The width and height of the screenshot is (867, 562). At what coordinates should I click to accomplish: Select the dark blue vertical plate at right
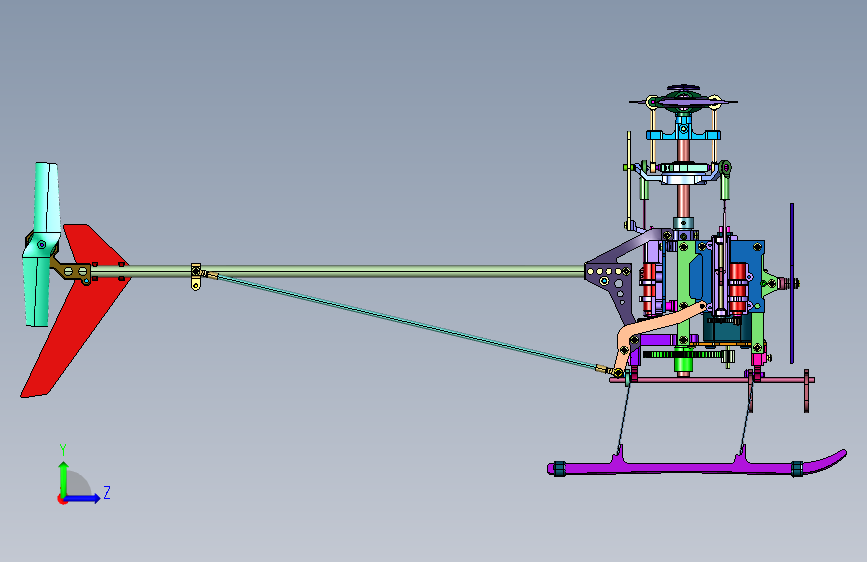(x=792, y=283)
